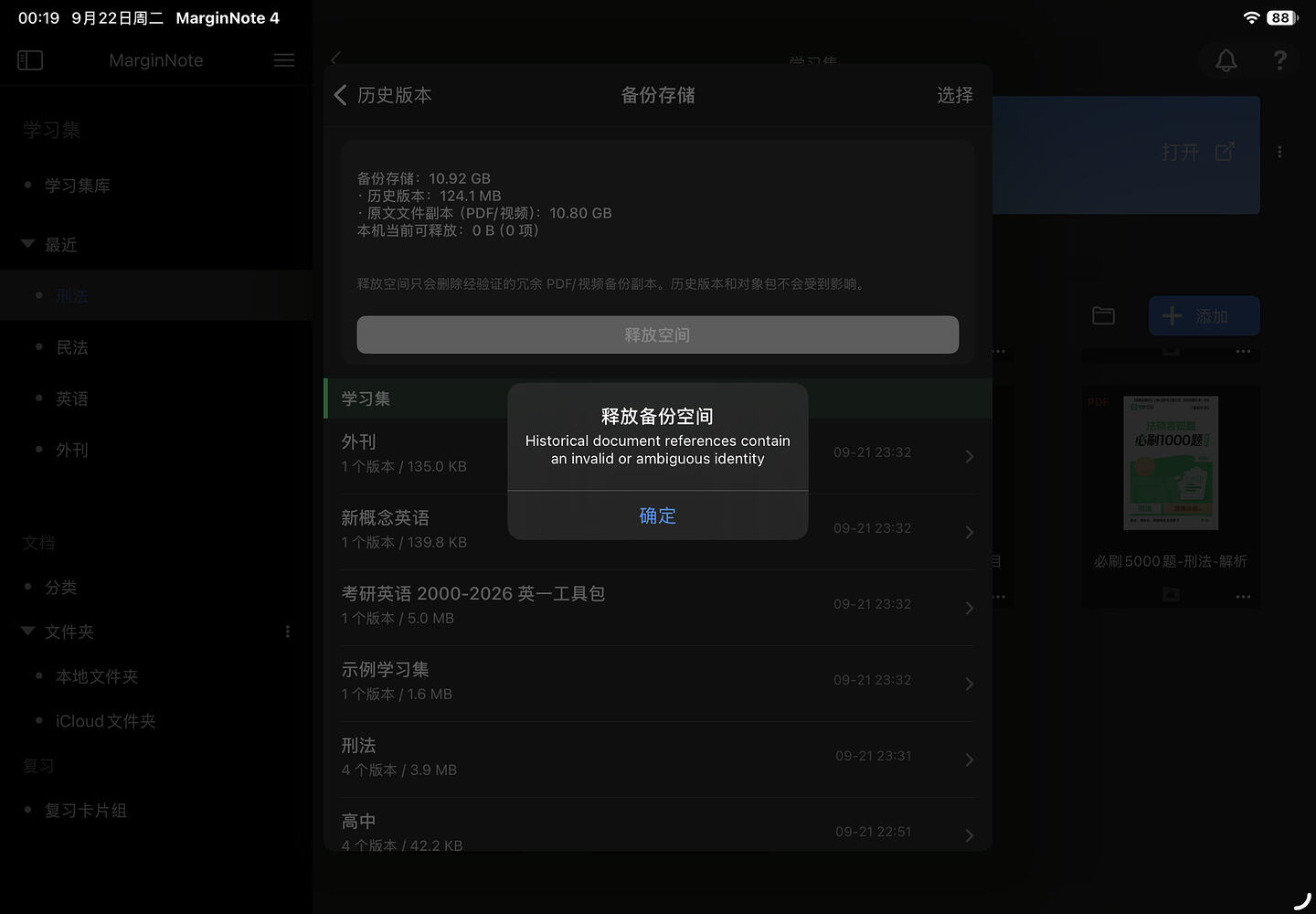1316x914 pixels.
Task: Open help question mark icon
Action: click(1280, 60)
